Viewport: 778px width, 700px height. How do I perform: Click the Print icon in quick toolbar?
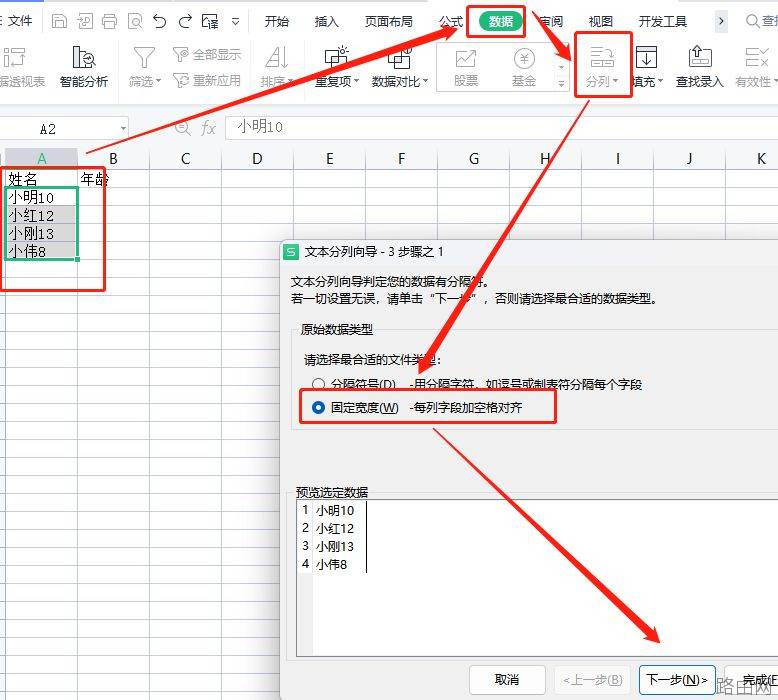point(109,21)
